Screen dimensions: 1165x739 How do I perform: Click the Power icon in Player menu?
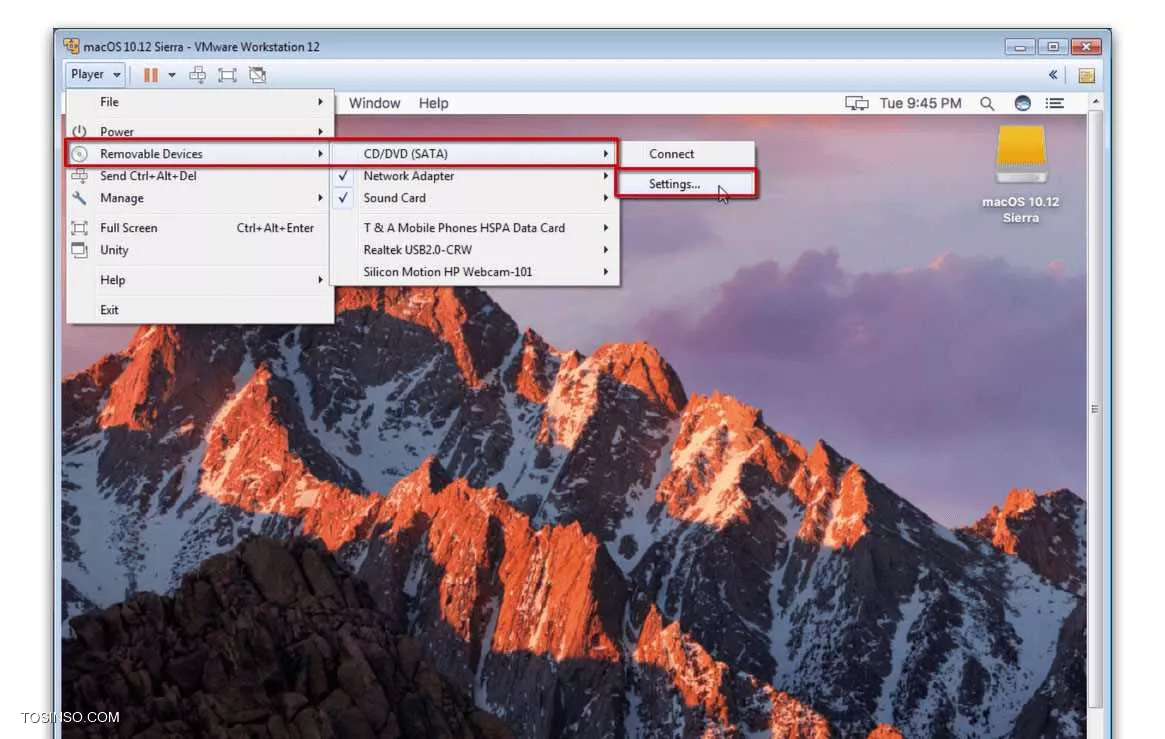click(x=79, y=131)
